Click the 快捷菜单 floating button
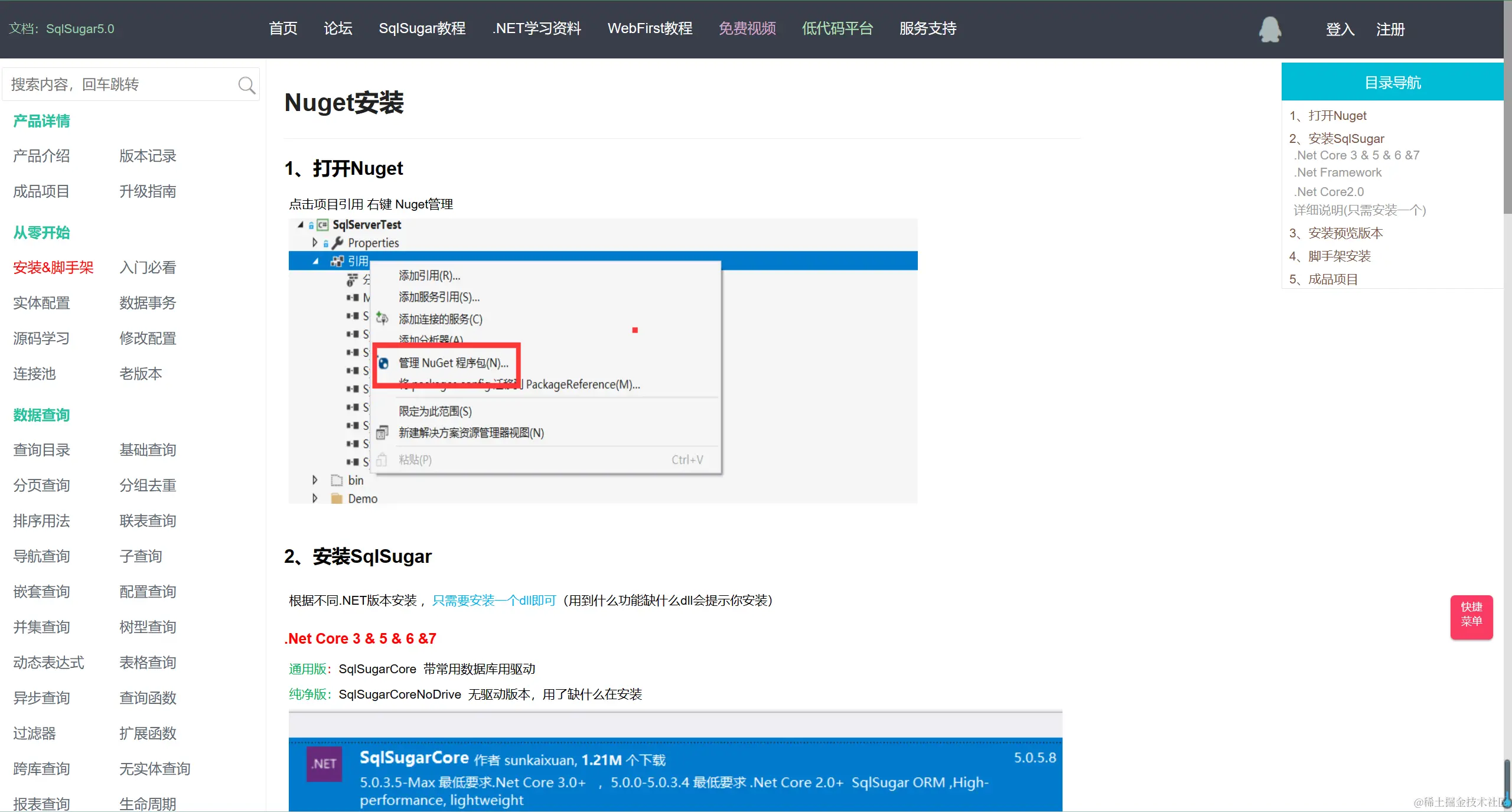Screen dimensions: 1512x812 point(1471,617)
